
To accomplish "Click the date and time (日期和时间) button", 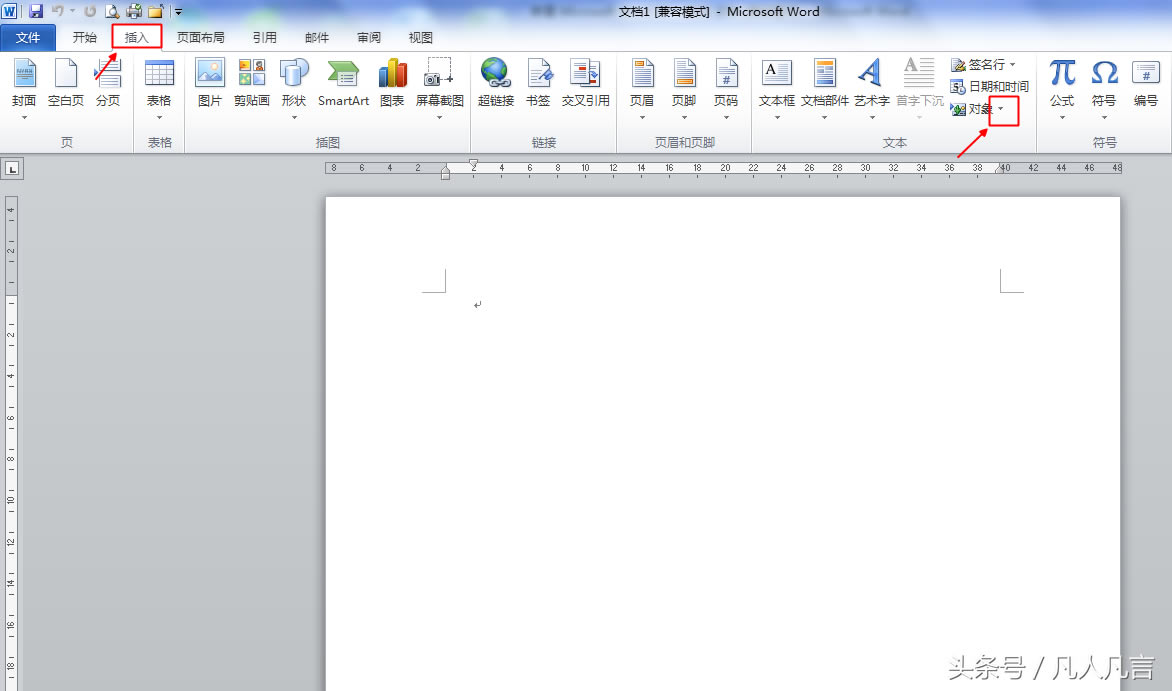I will (990, 87).
